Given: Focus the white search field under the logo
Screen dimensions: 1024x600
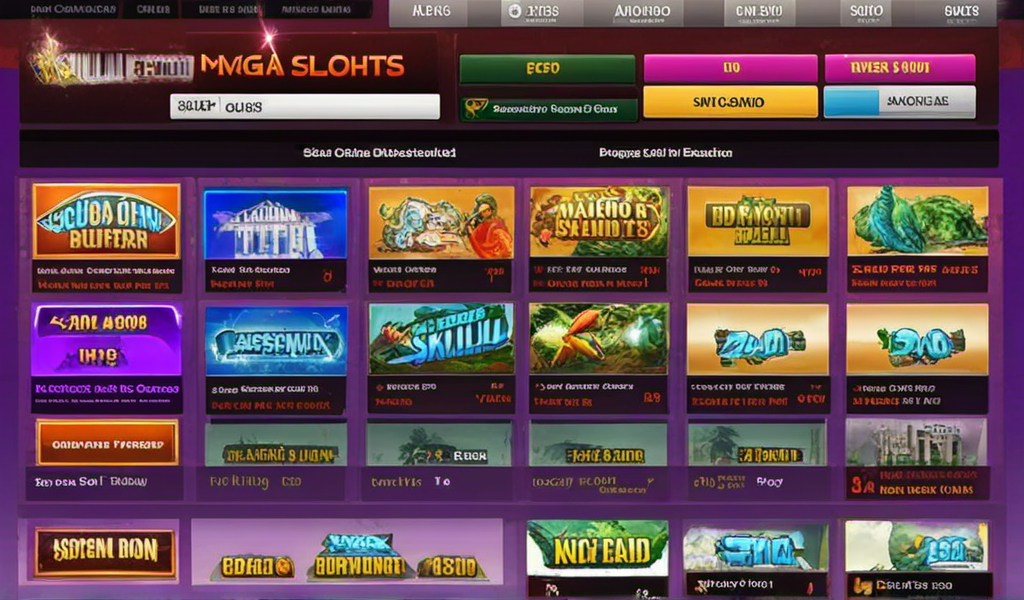Looking at the screenshot, I should tap(305, 106).
